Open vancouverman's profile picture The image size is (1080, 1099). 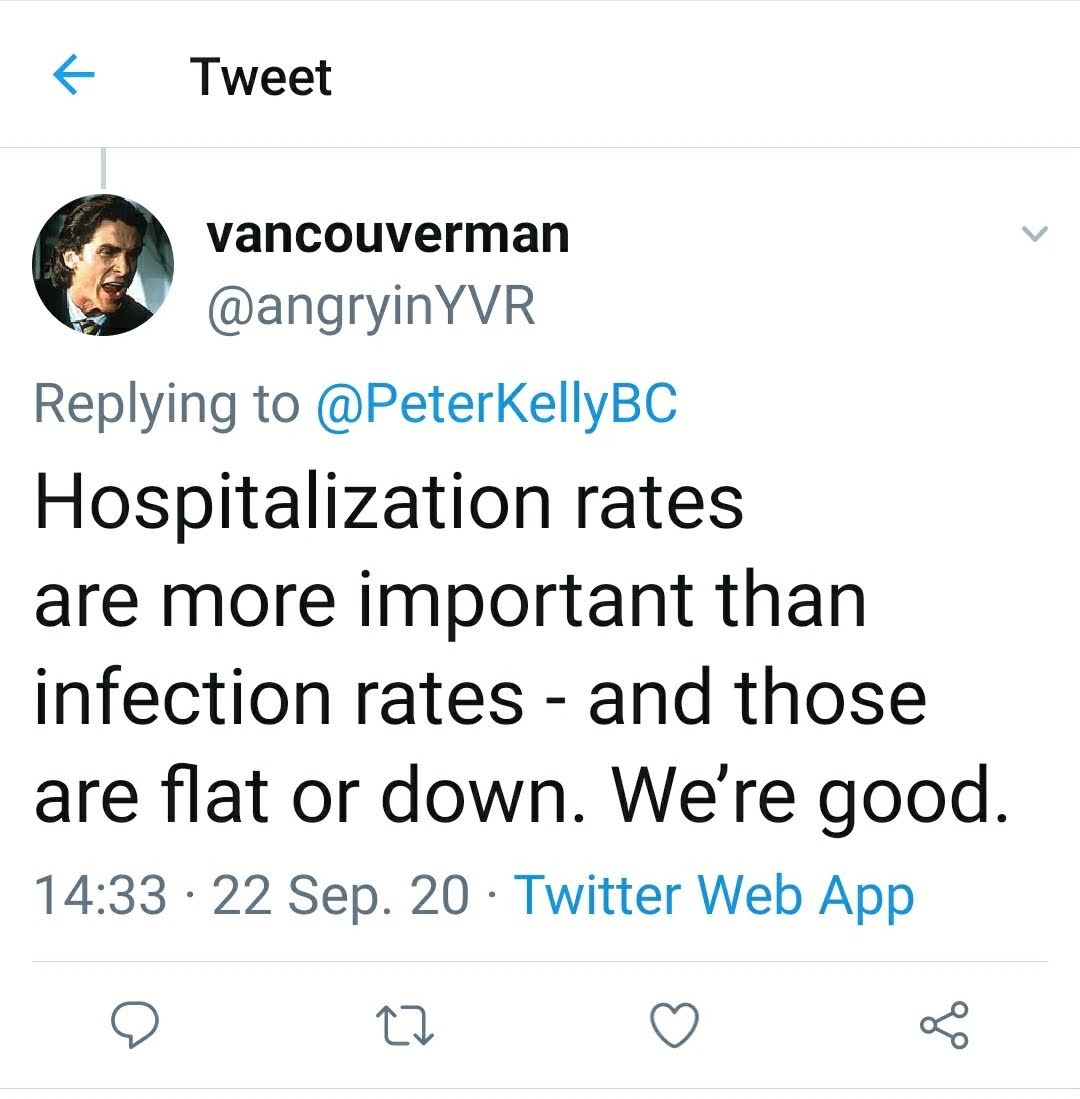point(103,264)
